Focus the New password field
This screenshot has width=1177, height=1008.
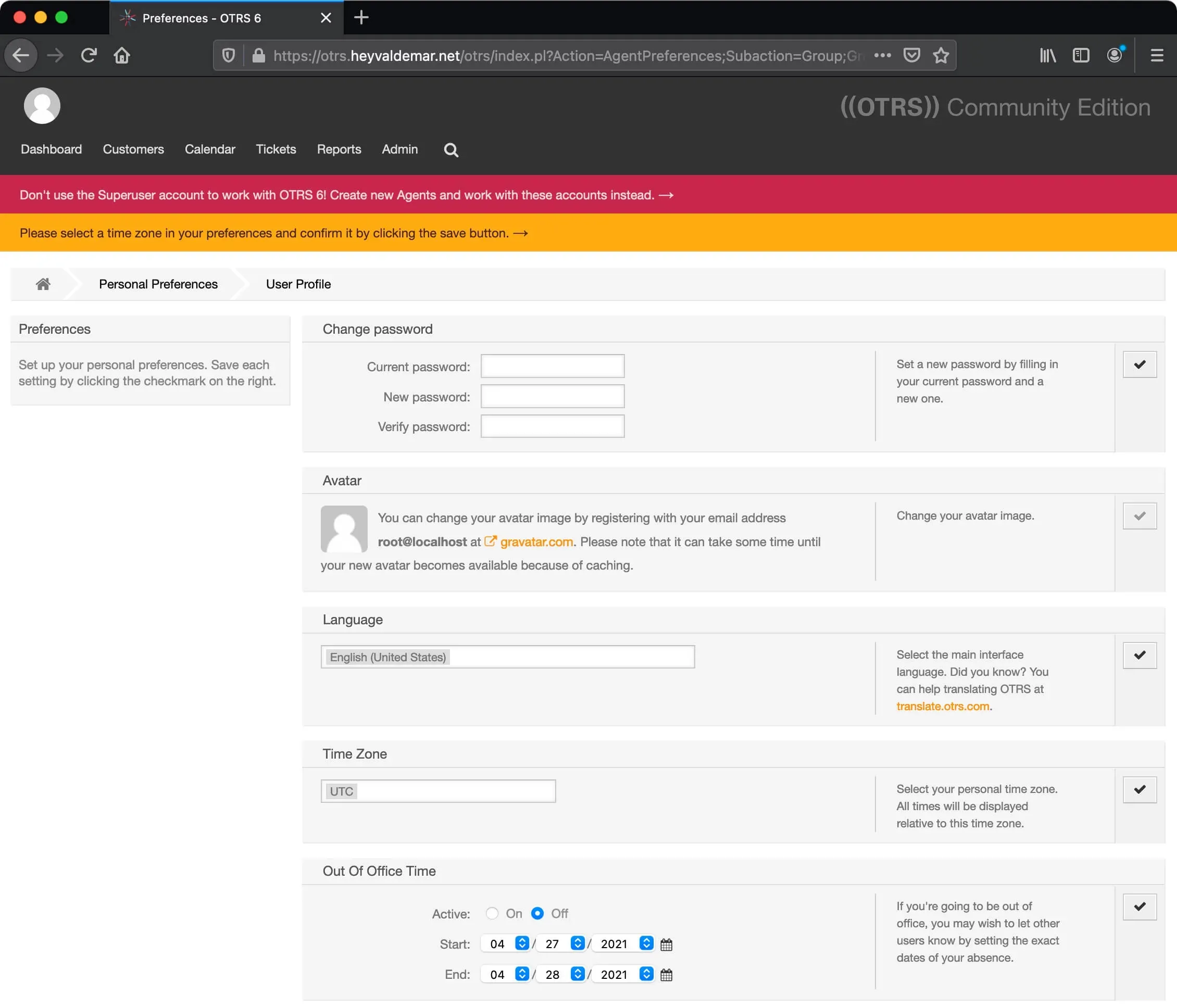[552, 396]
